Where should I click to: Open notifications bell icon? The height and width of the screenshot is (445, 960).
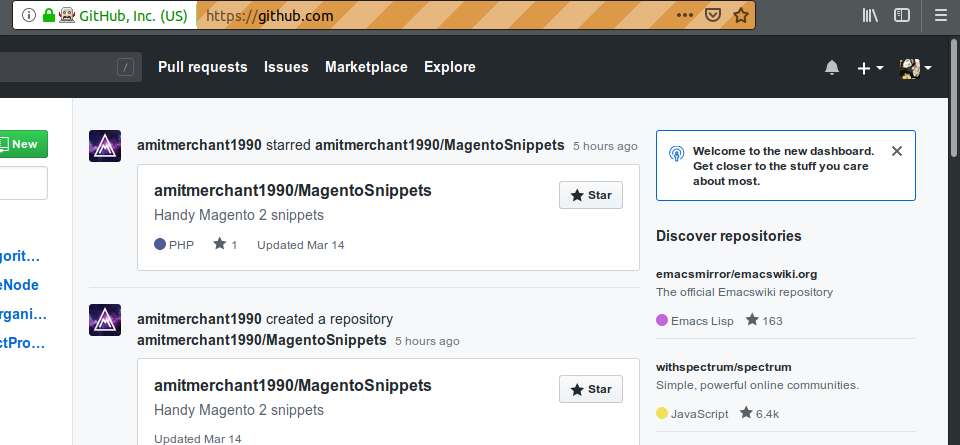pos(831,67)
